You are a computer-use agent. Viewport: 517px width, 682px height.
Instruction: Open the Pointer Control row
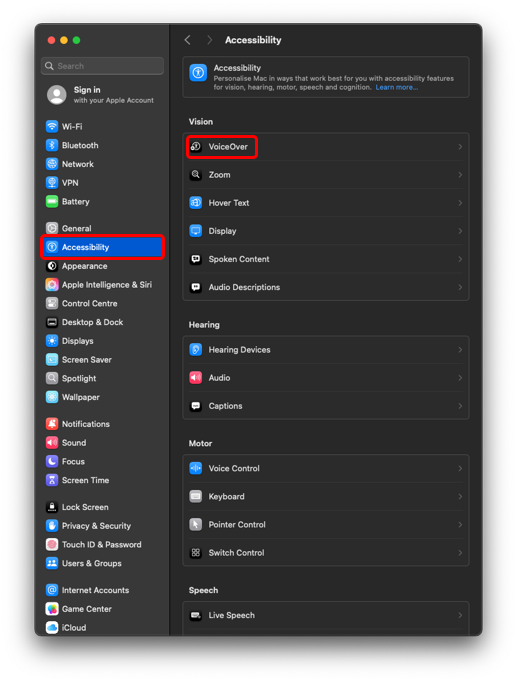pos(326,525)
